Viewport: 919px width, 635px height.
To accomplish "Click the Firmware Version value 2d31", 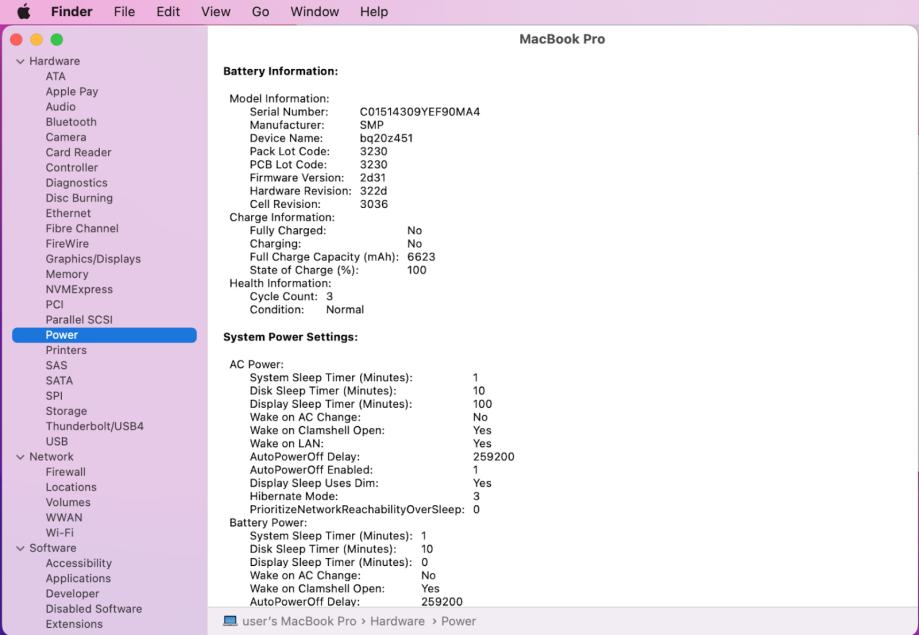I will [x=373, y=178].
